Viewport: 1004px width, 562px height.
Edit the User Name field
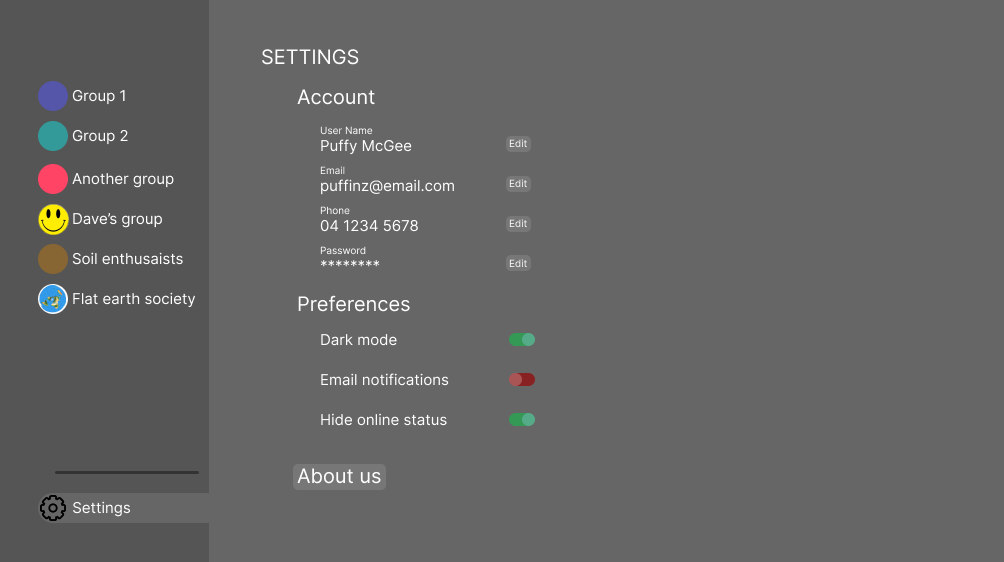518,144
